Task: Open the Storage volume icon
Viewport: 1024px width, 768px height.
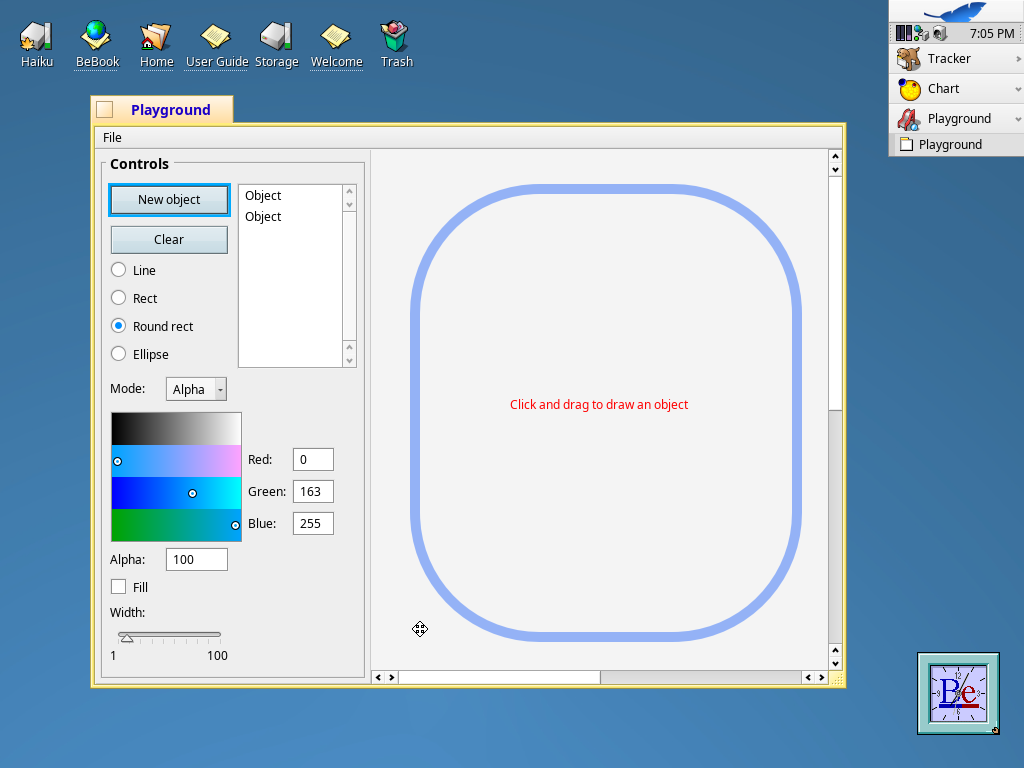Action: (x=276, y=37)
